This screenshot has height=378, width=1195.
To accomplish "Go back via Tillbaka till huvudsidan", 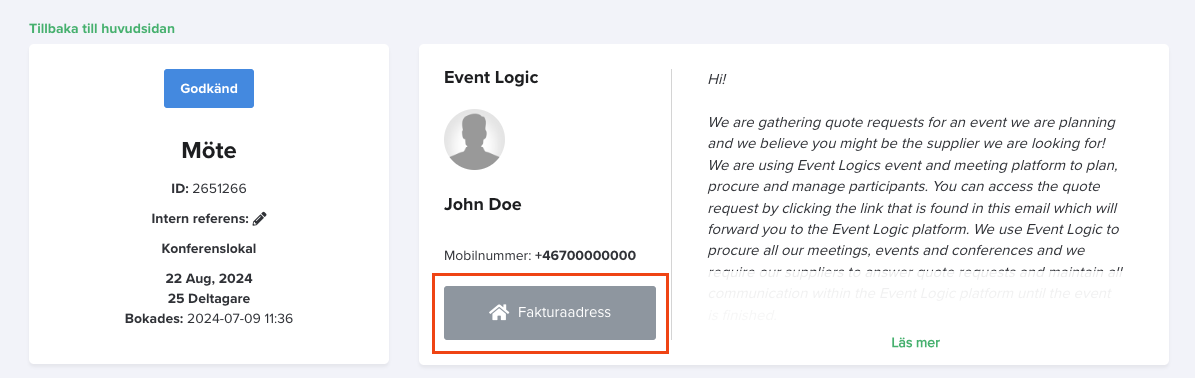I will pyautogui.click(x=102, y=28).
